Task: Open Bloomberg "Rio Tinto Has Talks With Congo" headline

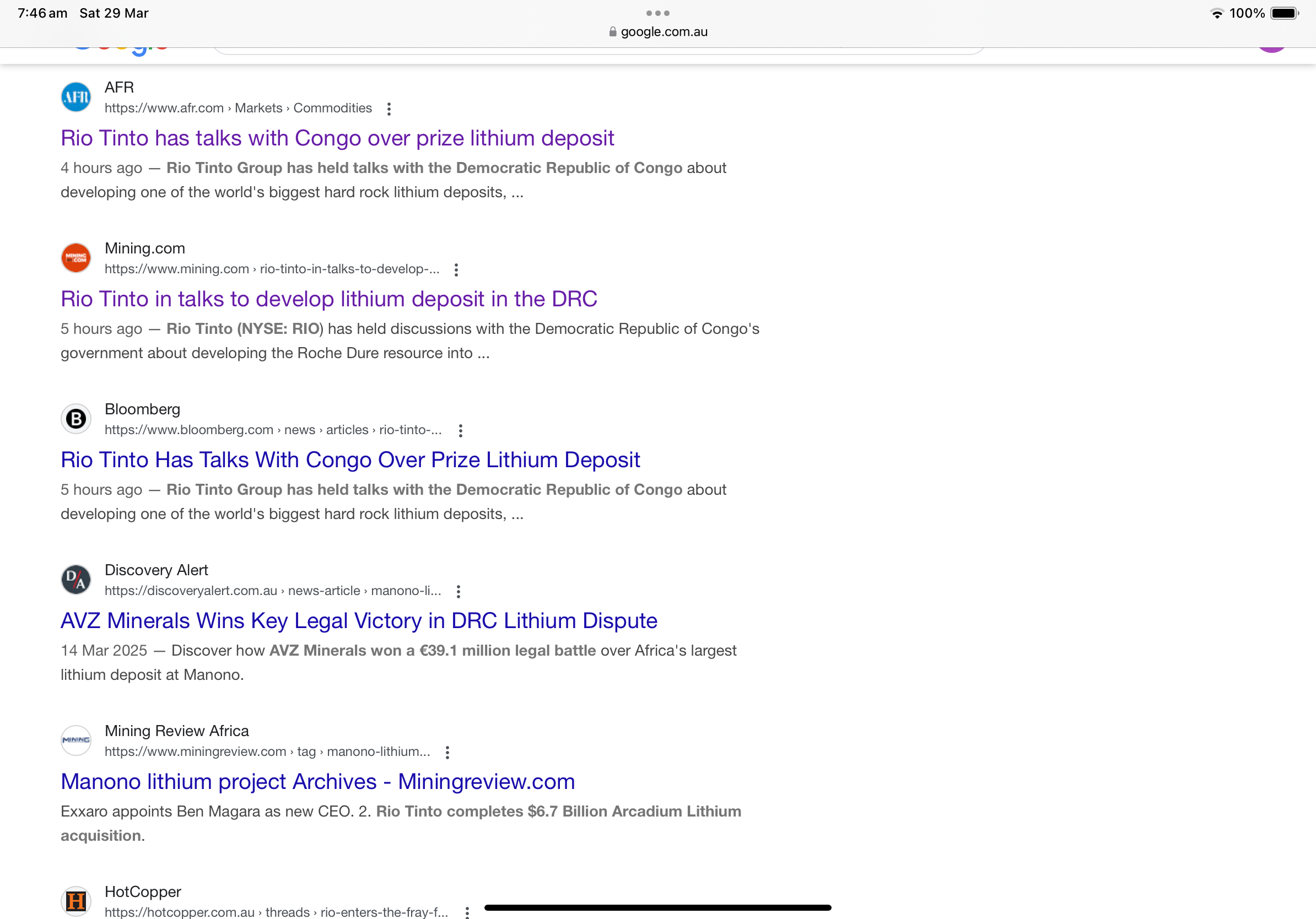Action: point(350,460)
